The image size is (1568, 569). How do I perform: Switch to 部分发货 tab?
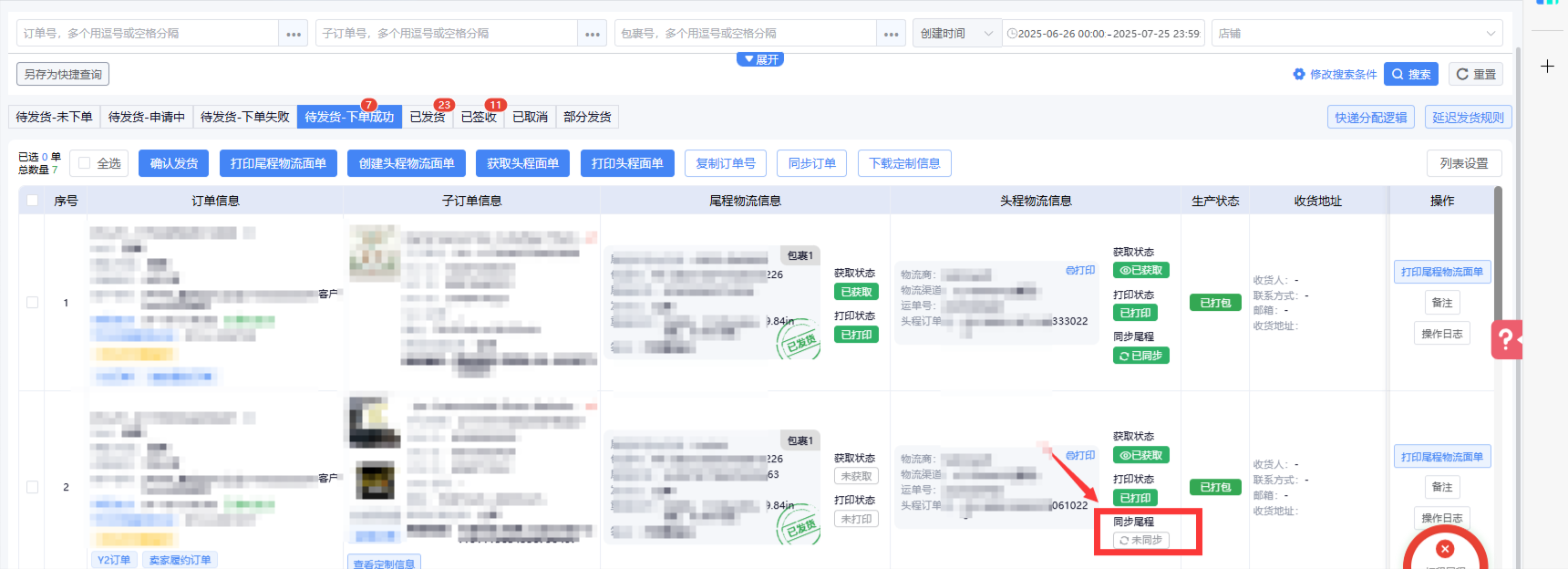(x=587, y=117)
